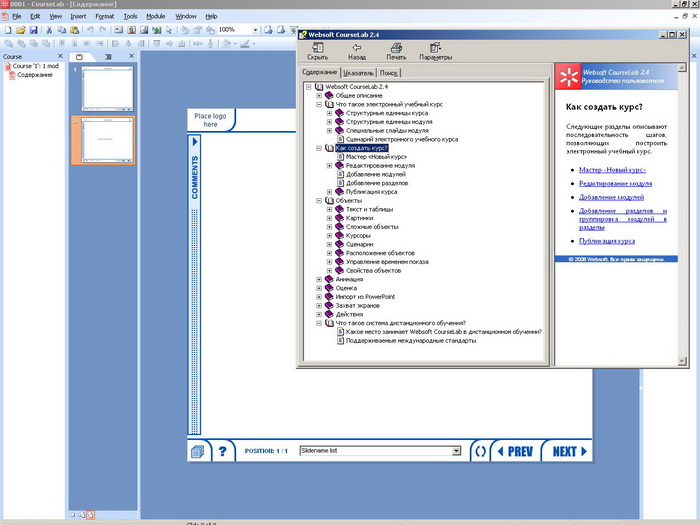The width and height of the screenshot is (700, 525).
Task: Collapse Что такое электронный учебный курс node
Action: 319,104
